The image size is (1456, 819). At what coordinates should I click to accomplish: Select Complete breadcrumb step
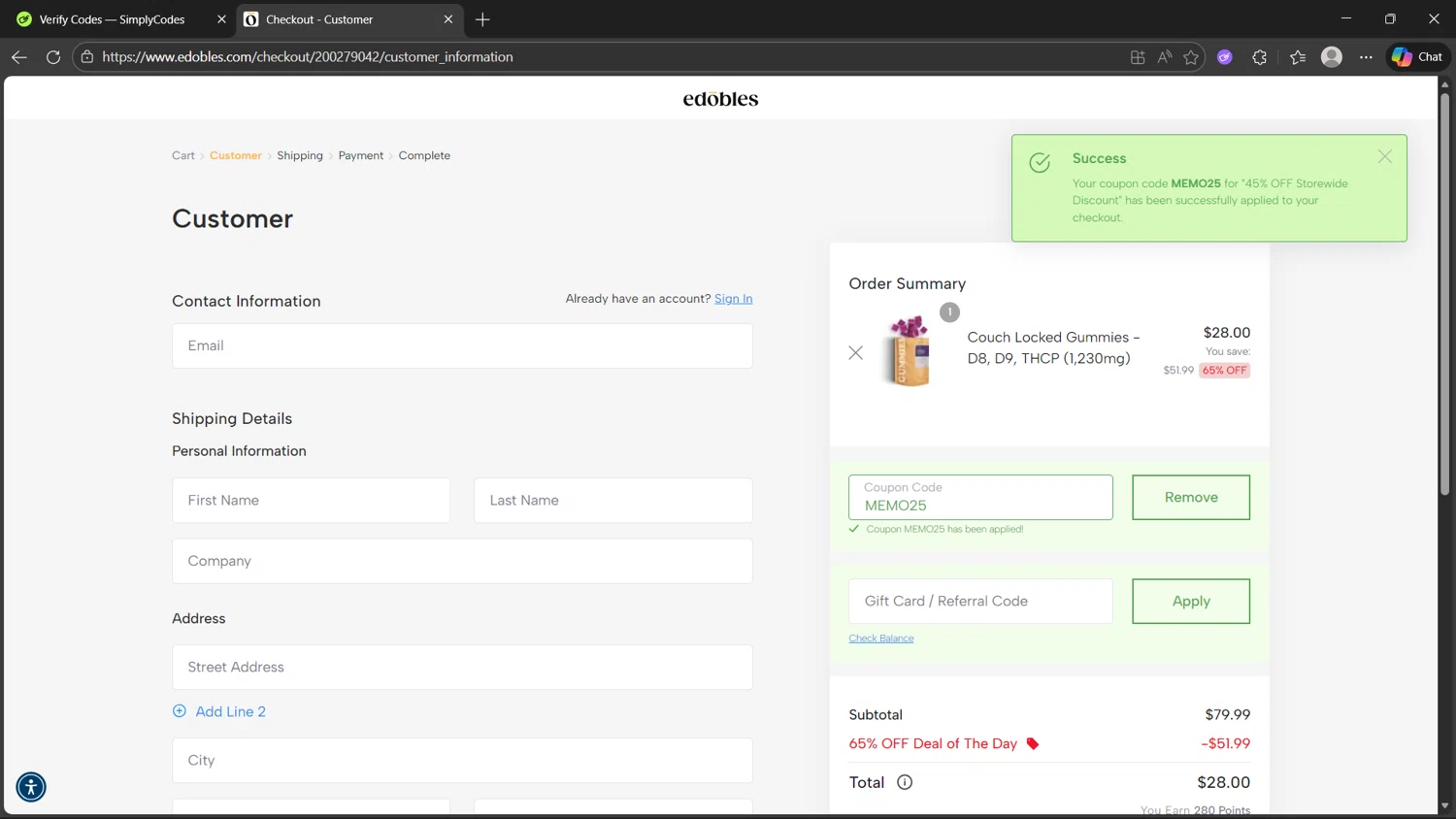(x=424, y=155)
